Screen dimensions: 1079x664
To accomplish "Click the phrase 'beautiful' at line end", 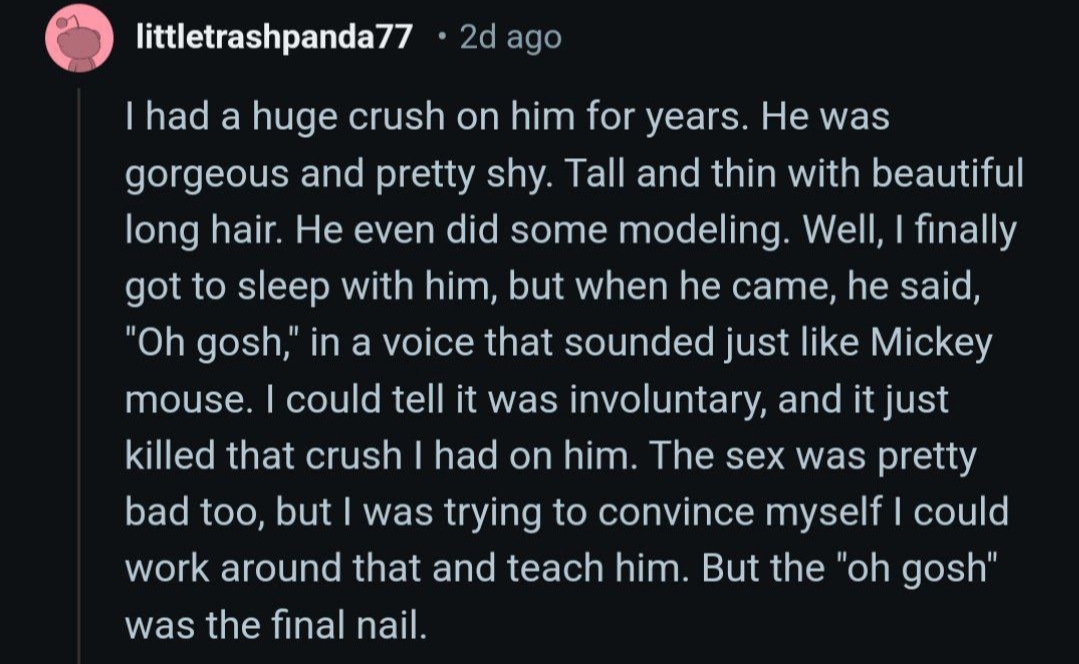I will tap(948, 173).
